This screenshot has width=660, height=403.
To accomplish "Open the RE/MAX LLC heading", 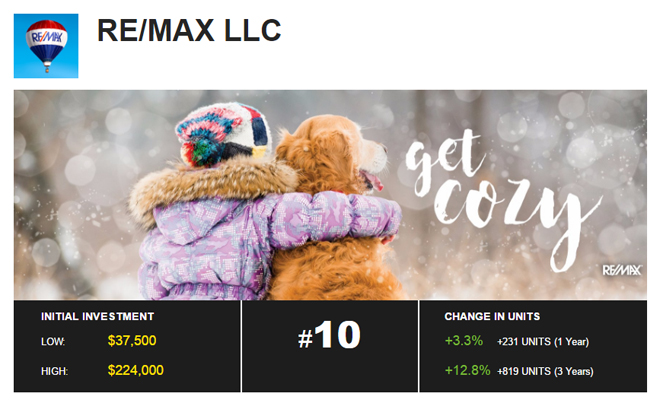I will (x=189, y=30).
